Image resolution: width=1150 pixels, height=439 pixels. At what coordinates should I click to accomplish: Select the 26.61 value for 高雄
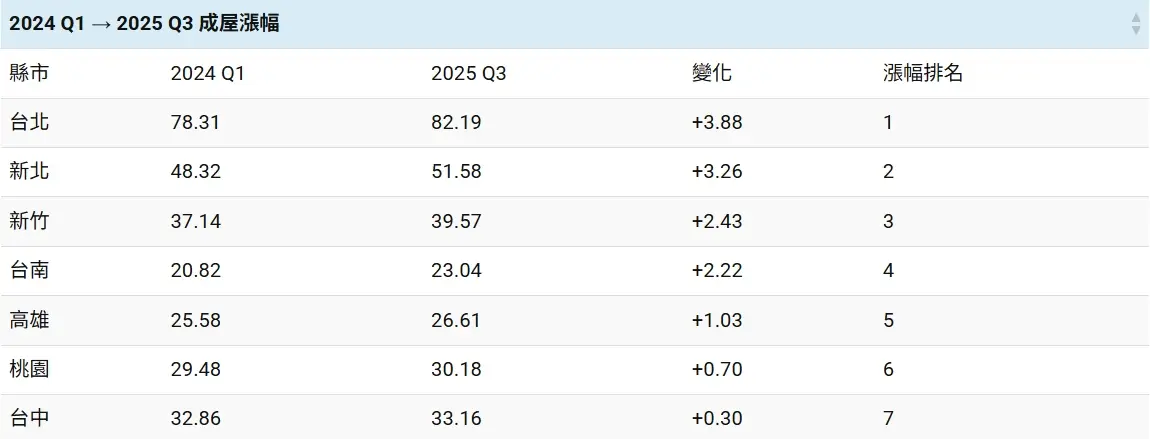coord(456,320)
